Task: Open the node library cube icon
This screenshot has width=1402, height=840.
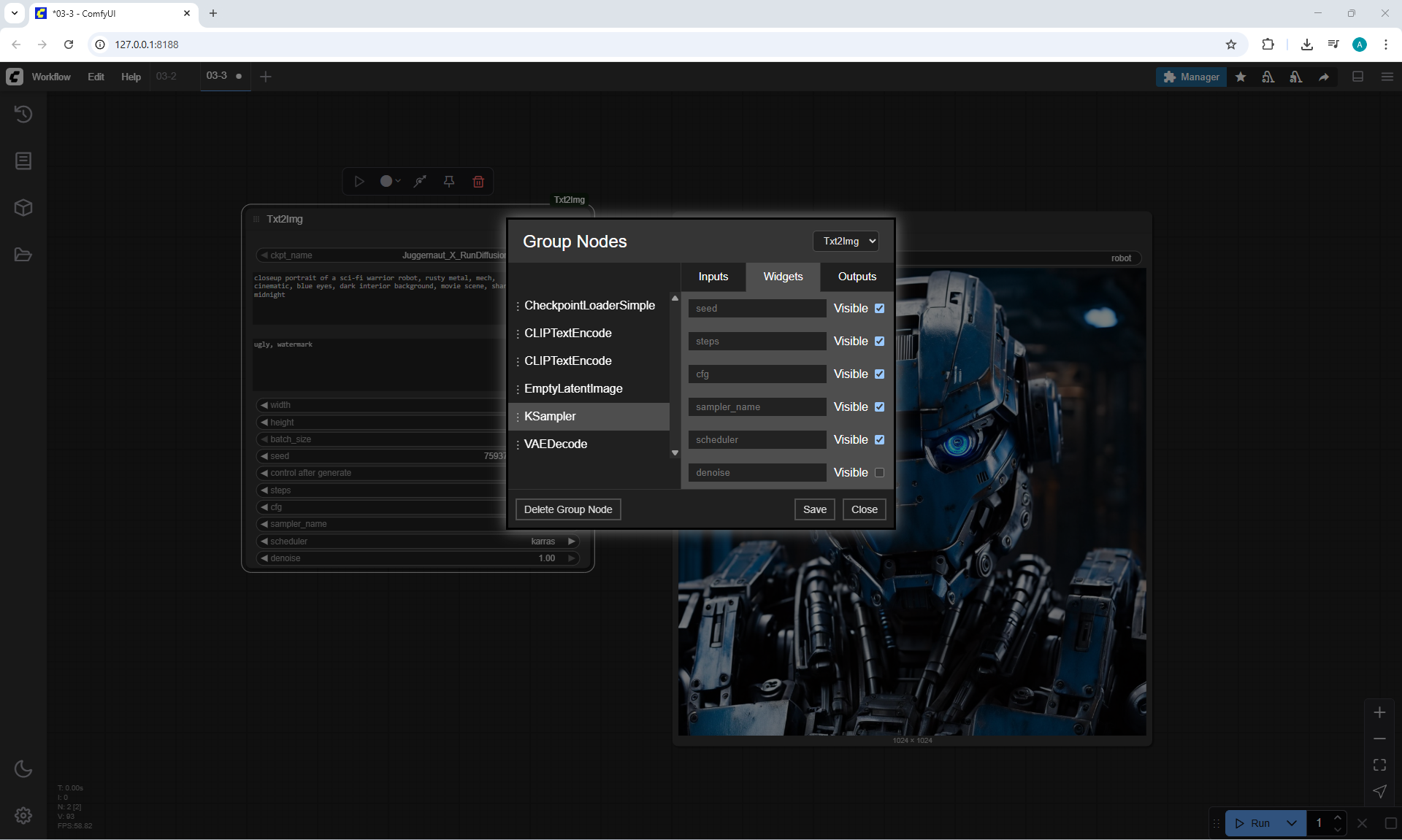Action: click(x=23, y=208)
